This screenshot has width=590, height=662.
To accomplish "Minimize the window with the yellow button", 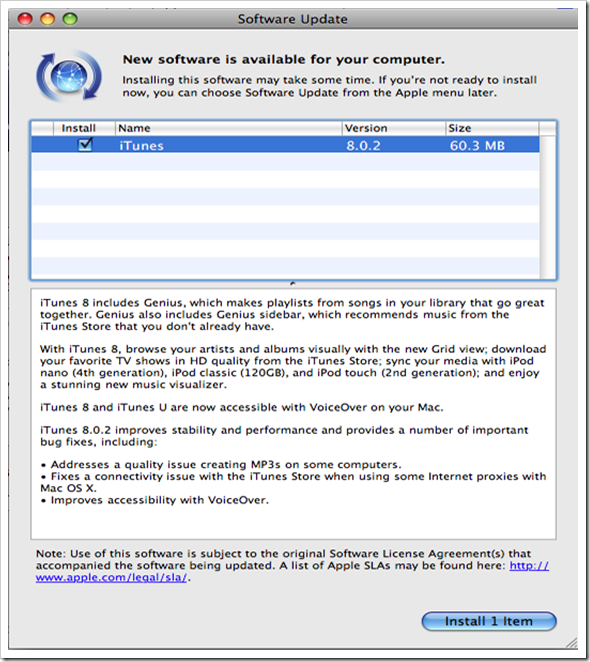I will pos(47,19).
